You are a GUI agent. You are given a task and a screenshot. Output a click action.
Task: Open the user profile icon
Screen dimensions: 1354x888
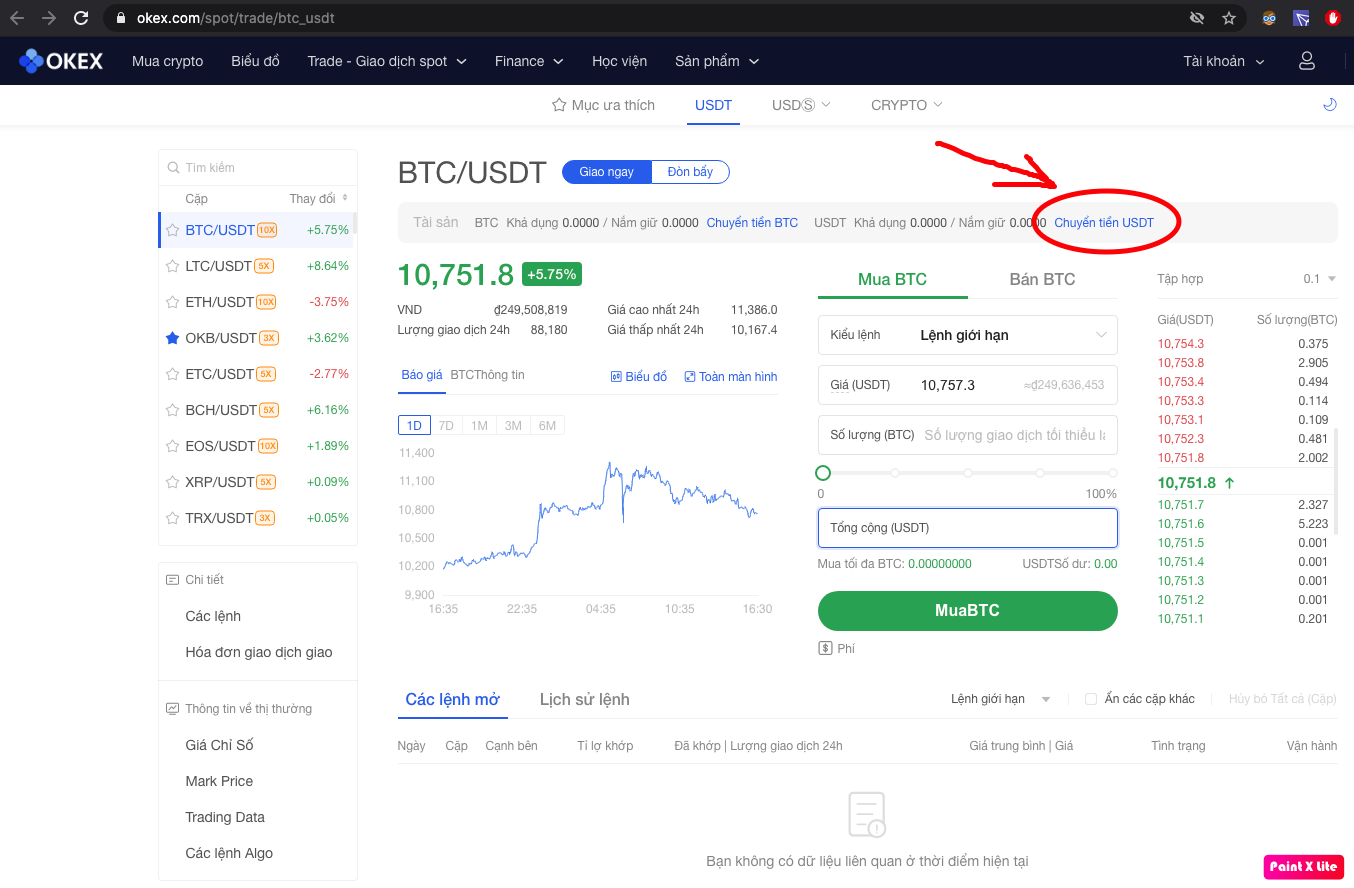click(x=1307, y=61)
